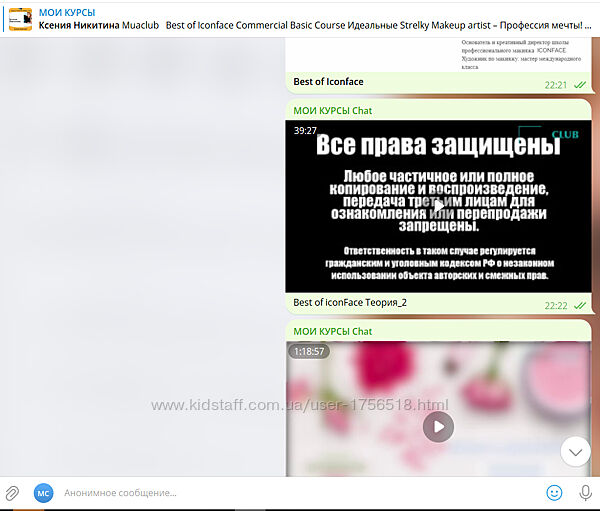Click the paperclip attach file icon
The image size is (600, 511).
pyautogui.click(x=12, y=492)
